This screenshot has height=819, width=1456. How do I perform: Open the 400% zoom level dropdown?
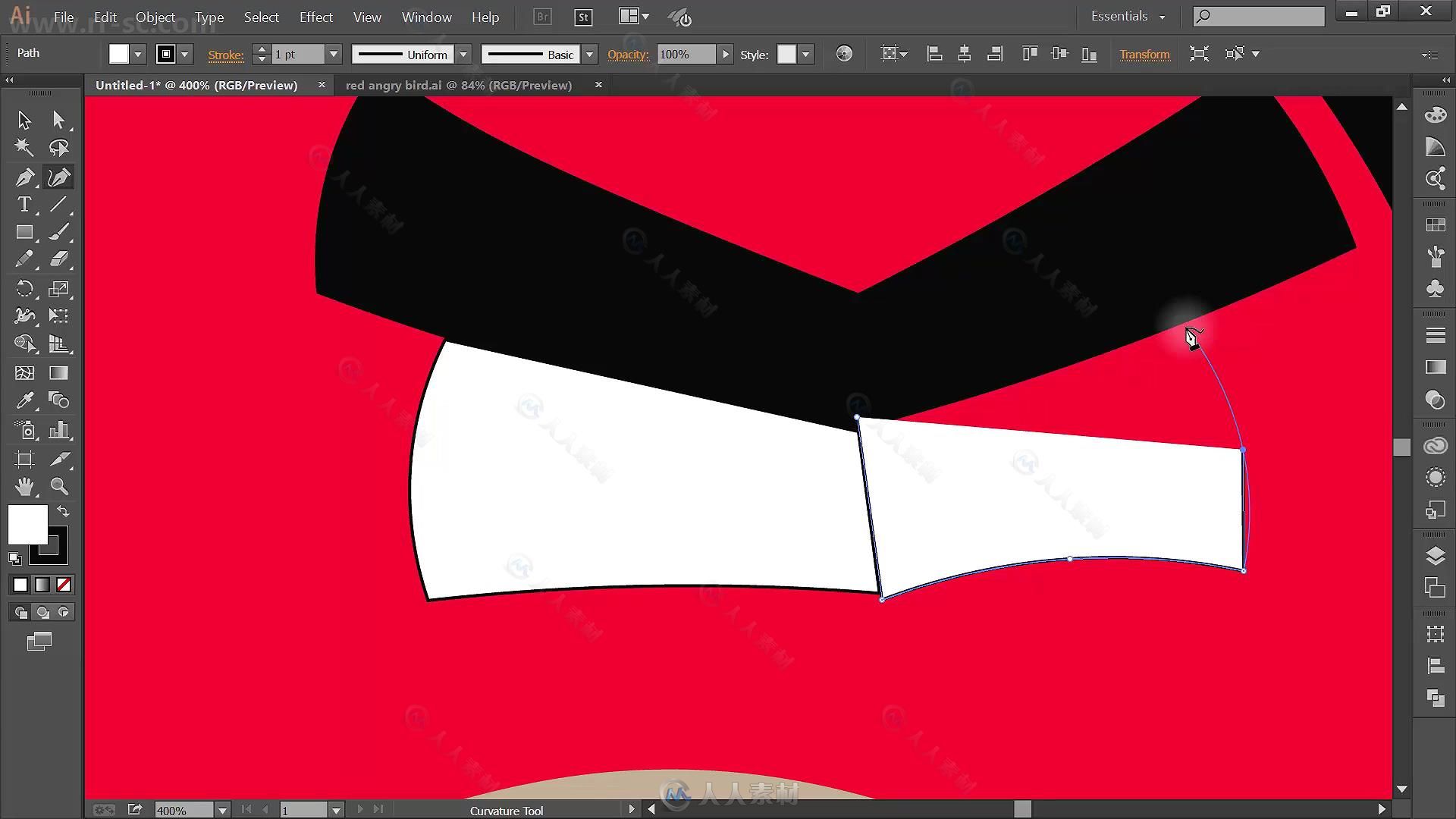click(222, 811)
